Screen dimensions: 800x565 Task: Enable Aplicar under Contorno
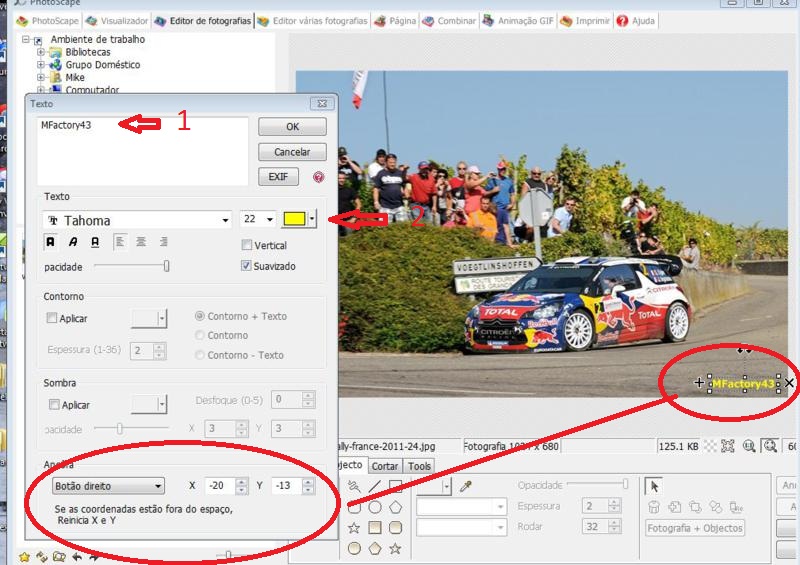click(x=52, y=318)
